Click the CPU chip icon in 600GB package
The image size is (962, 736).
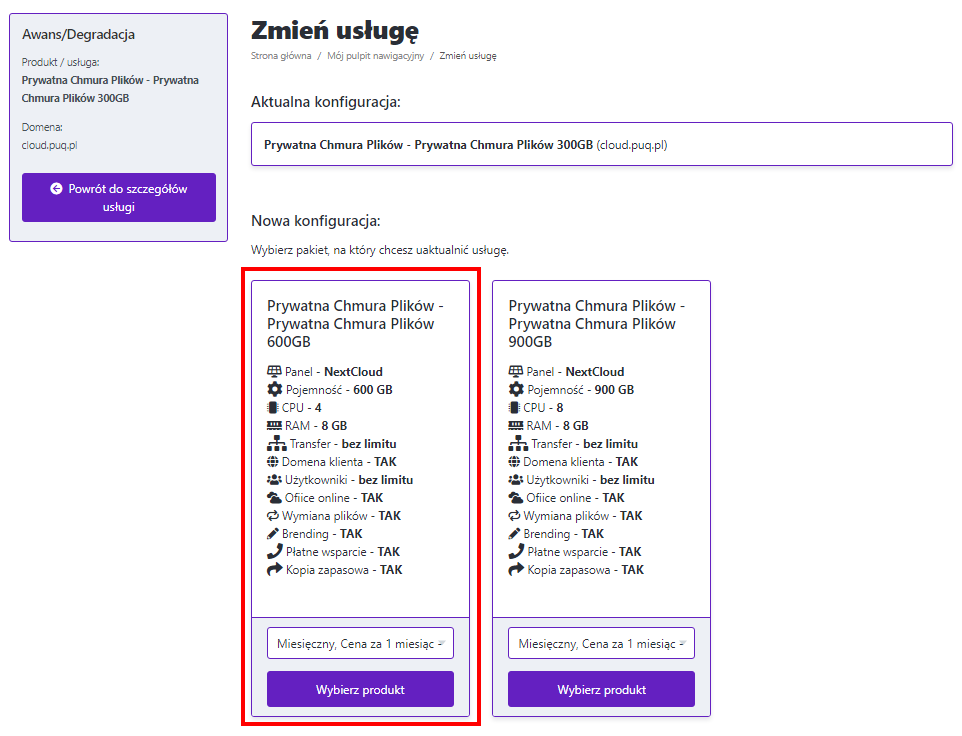[273, 408]
